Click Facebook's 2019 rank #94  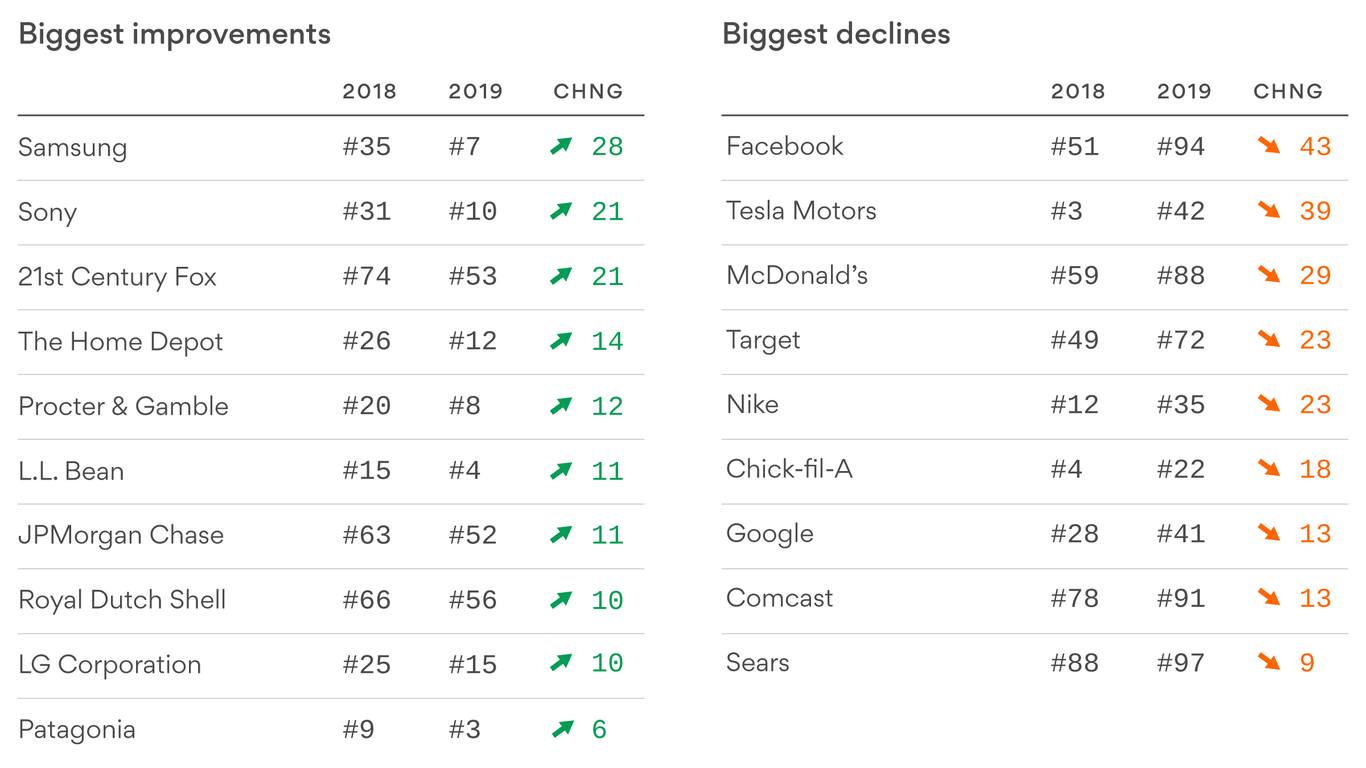click(1181, 147)
